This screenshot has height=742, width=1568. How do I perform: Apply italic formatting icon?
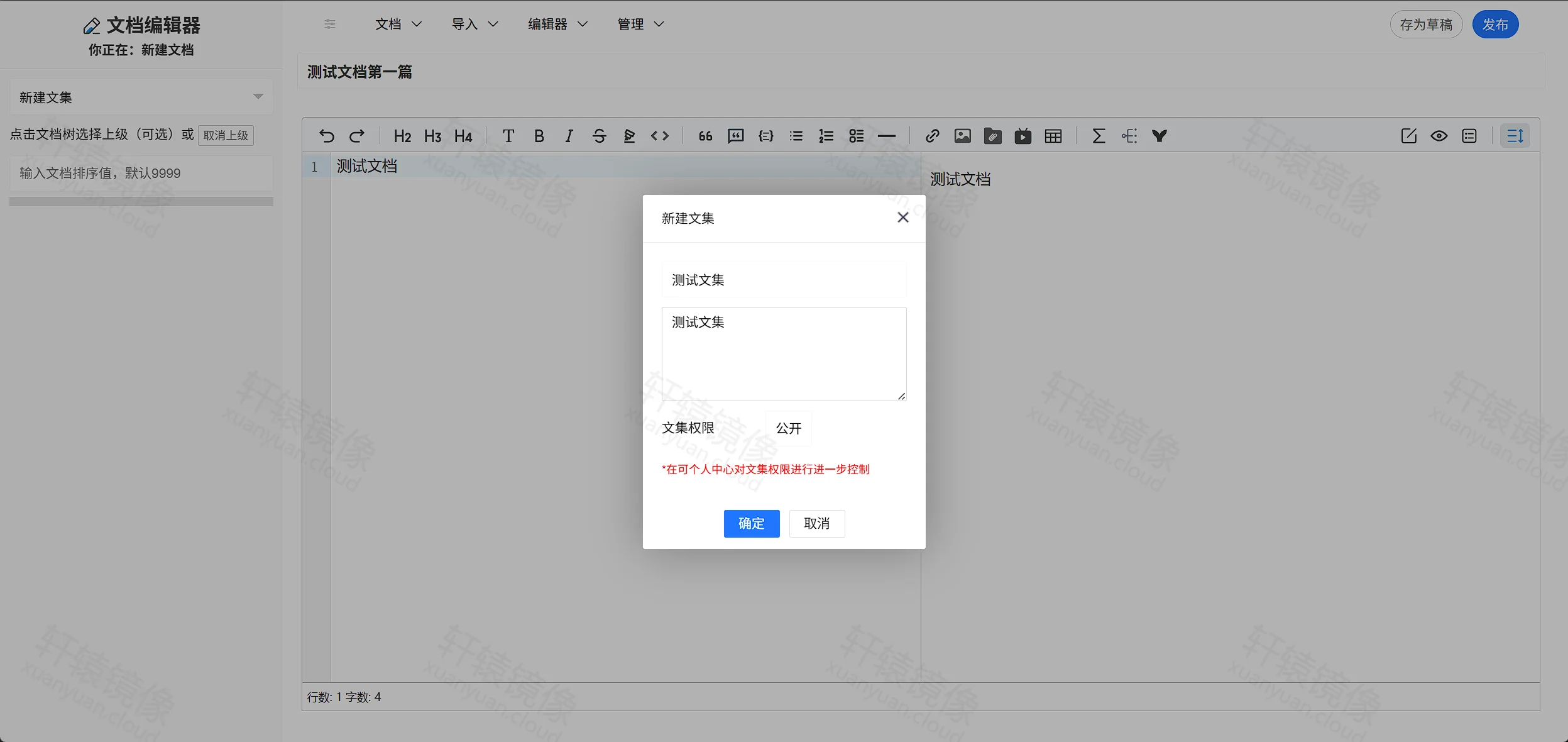(569, 136)
